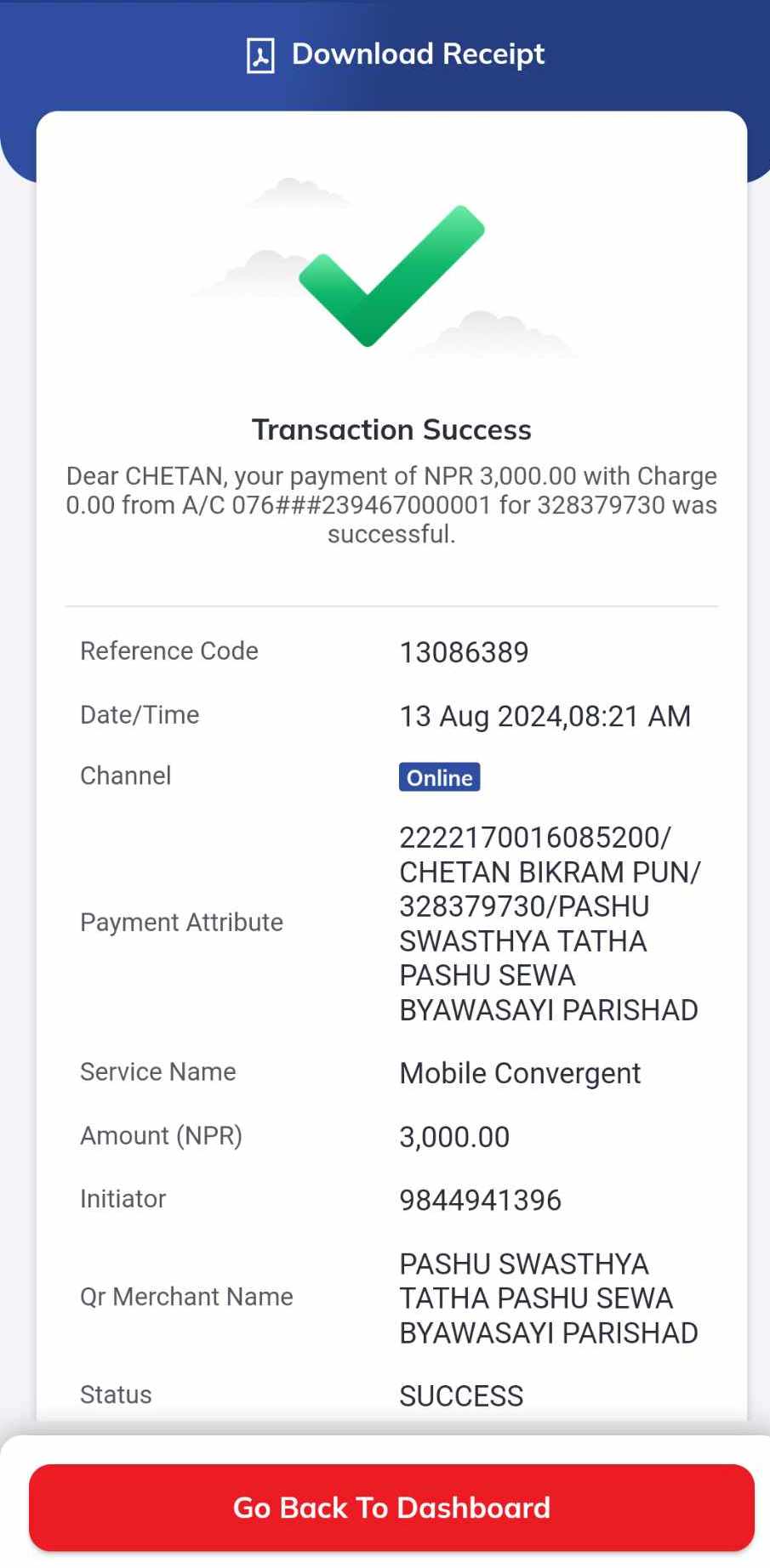Select reference code 13086389
This screenshot has height=1568, width=770.
pos(464,652)
